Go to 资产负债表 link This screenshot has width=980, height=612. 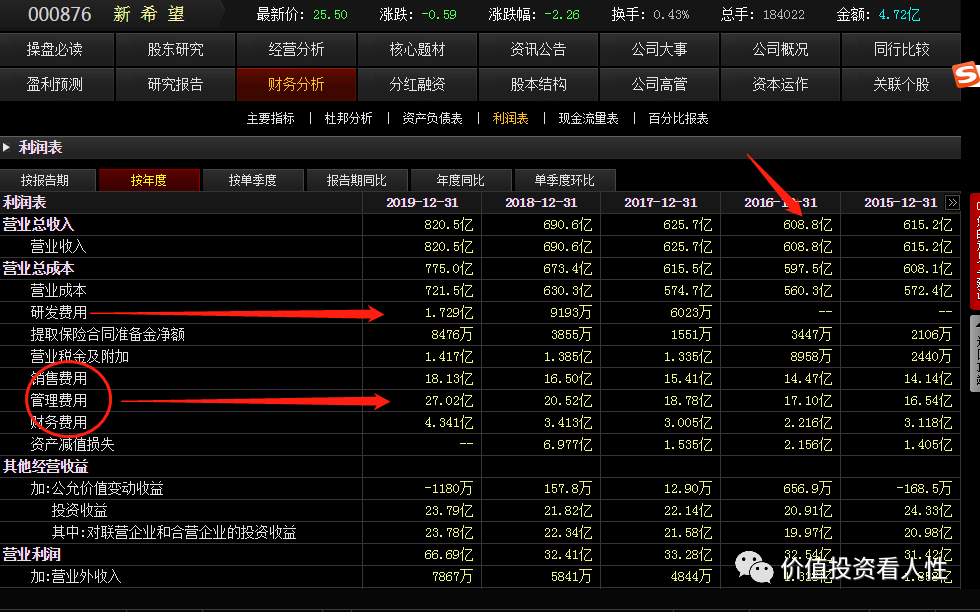432,118
